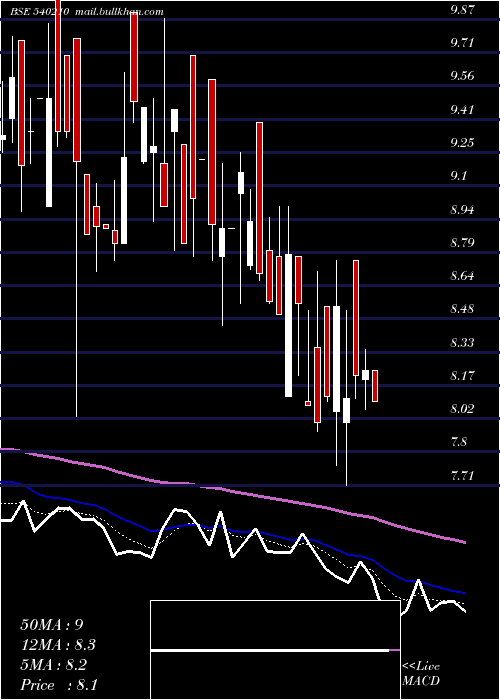Click the 9.87 price axis label
Screen dimensions: 500x700
point(462,10)
